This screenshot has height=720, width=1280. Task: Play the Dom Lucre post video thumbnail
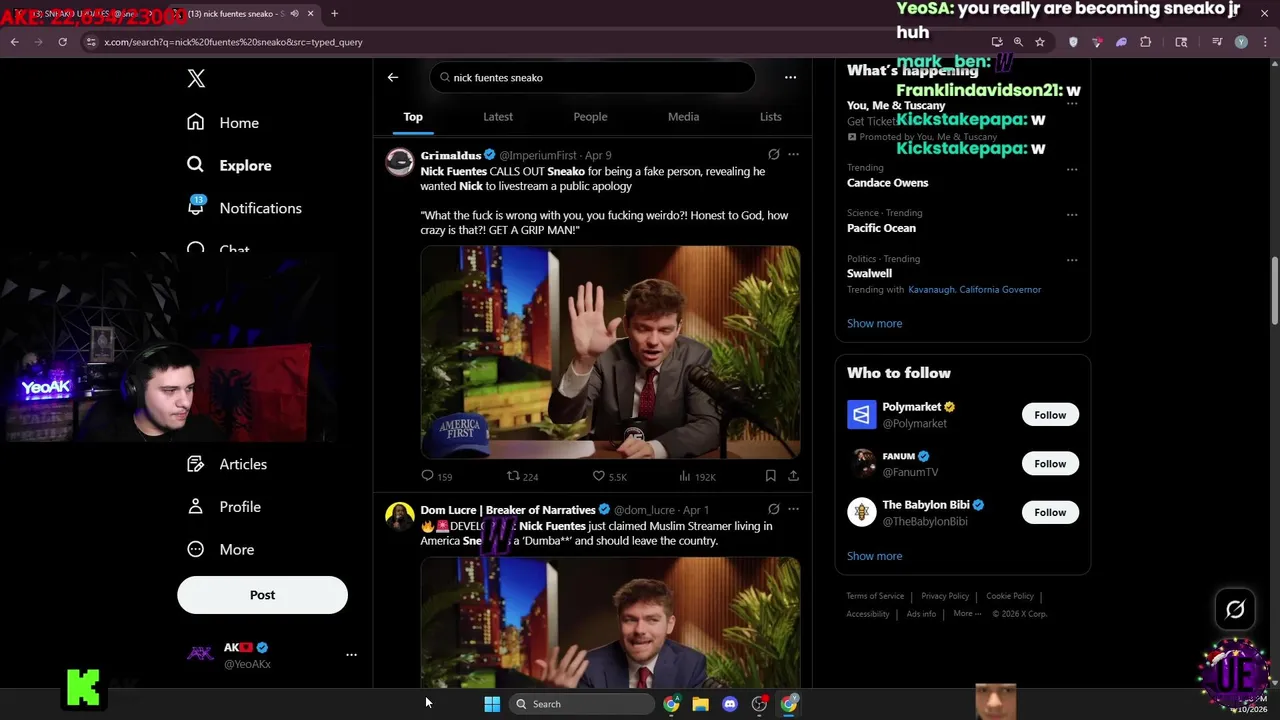pos(610,623)
